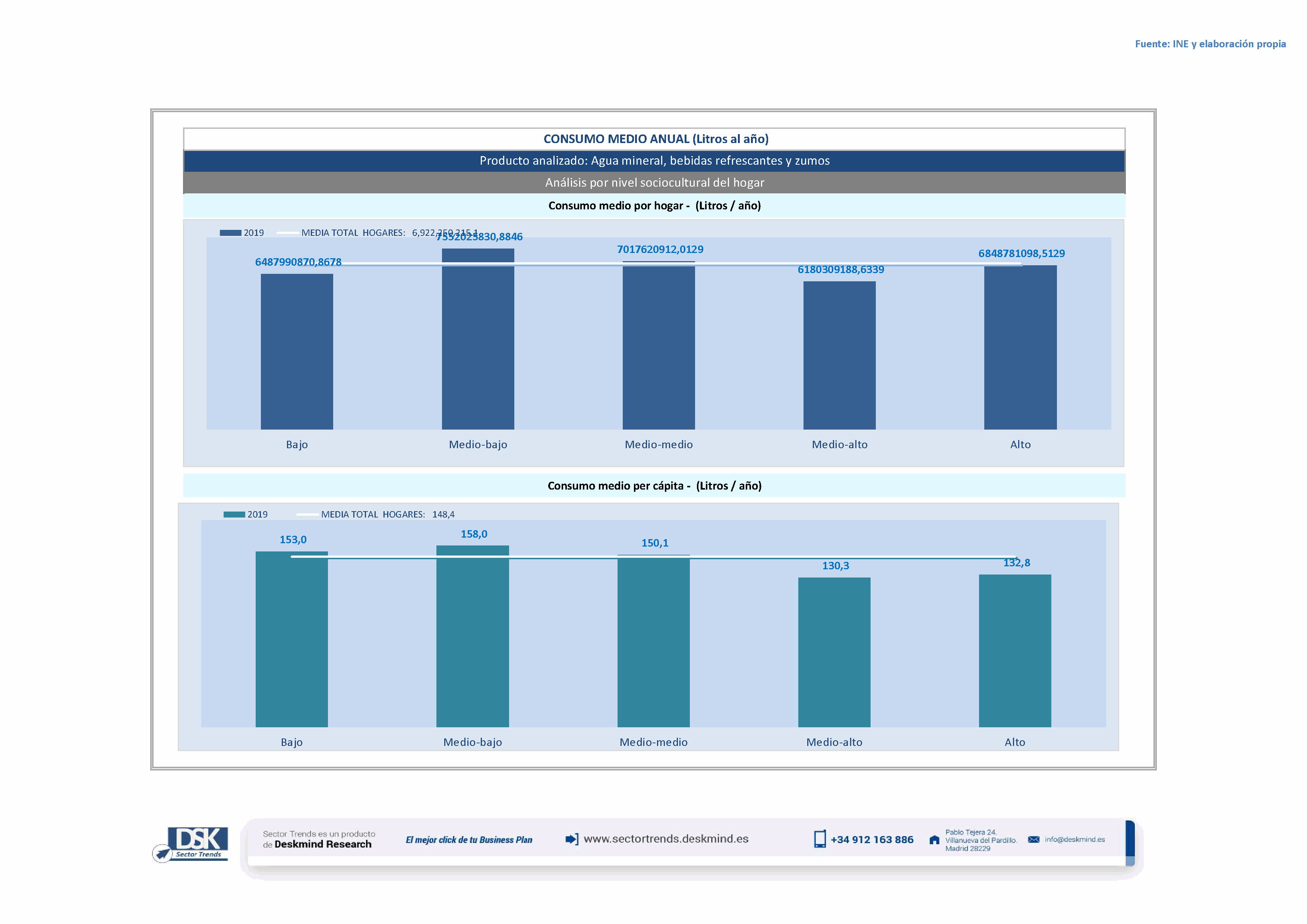The image size is (1307, 924).
Task: Open www.sectortrends.deskmind.es link
Action: pos(666,839)
